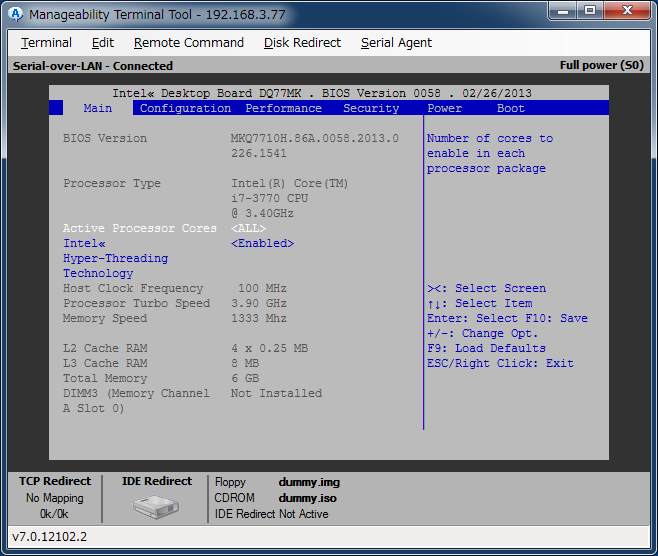This screenshot has width=658, height=556.
Task: Select the Main BIOS tab
Action: coord(98,108)
